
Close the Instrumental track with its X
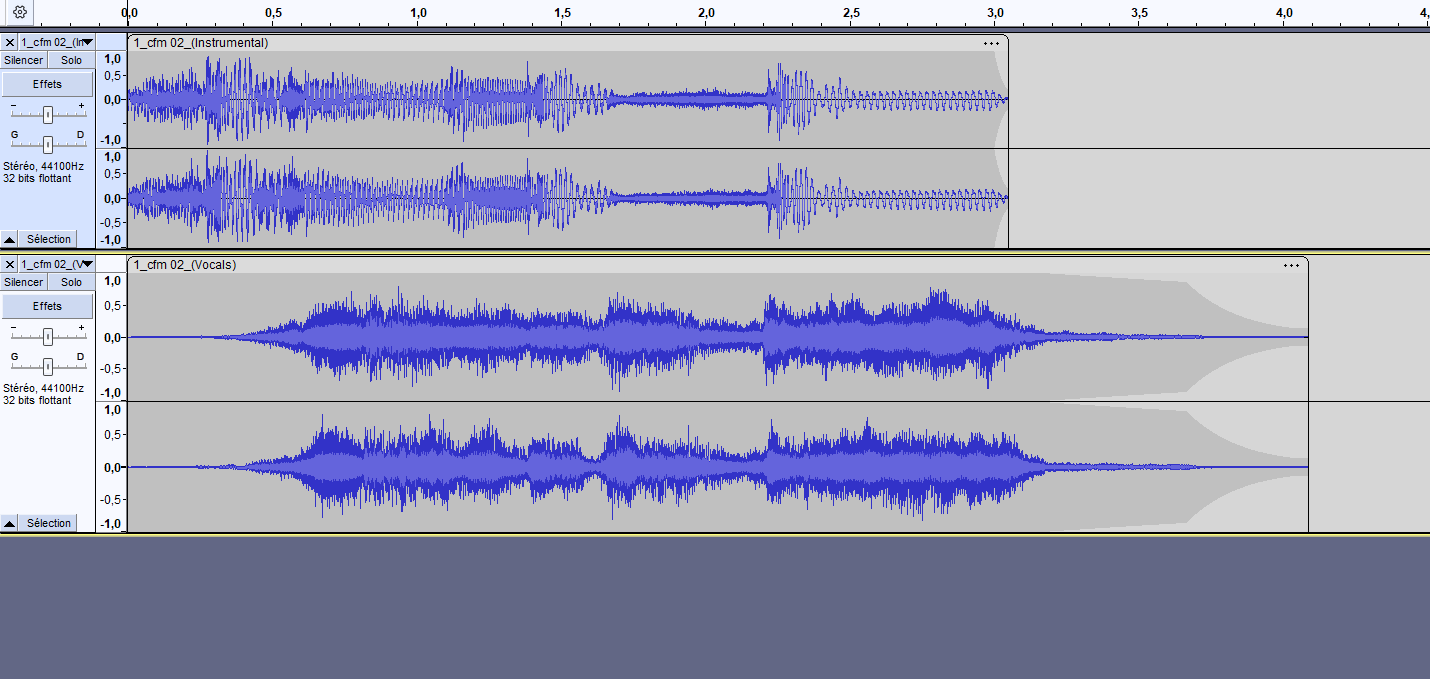pos(10,42)
